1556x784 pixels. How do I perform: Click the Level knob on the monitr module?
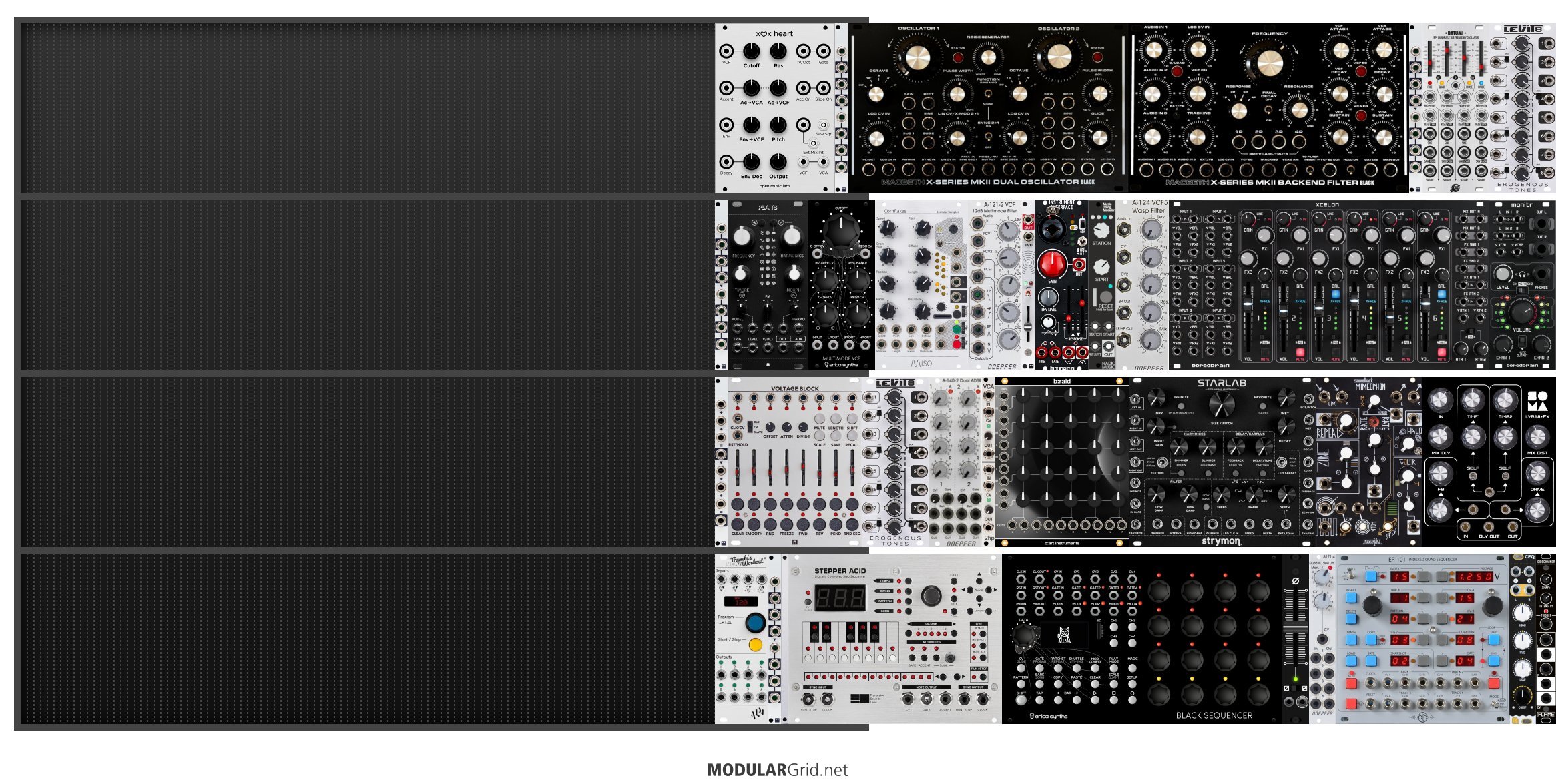[1503, 274]
